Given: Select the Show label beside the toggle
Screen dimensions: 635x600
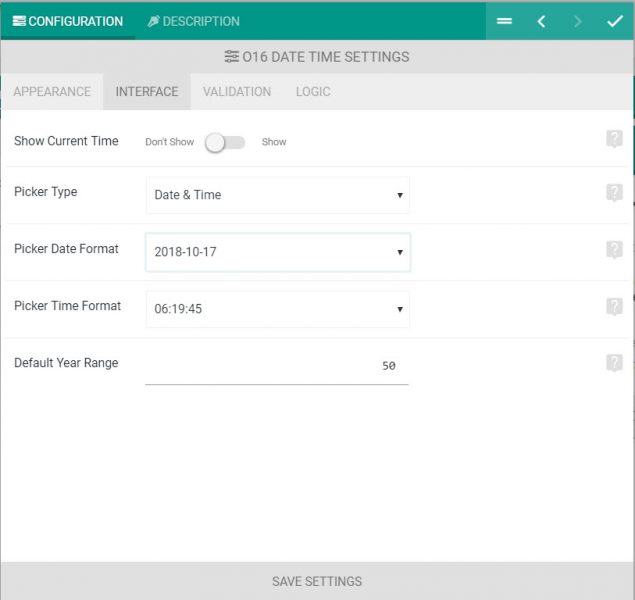Looking at the screenshot, I should (x=274, y=142).
